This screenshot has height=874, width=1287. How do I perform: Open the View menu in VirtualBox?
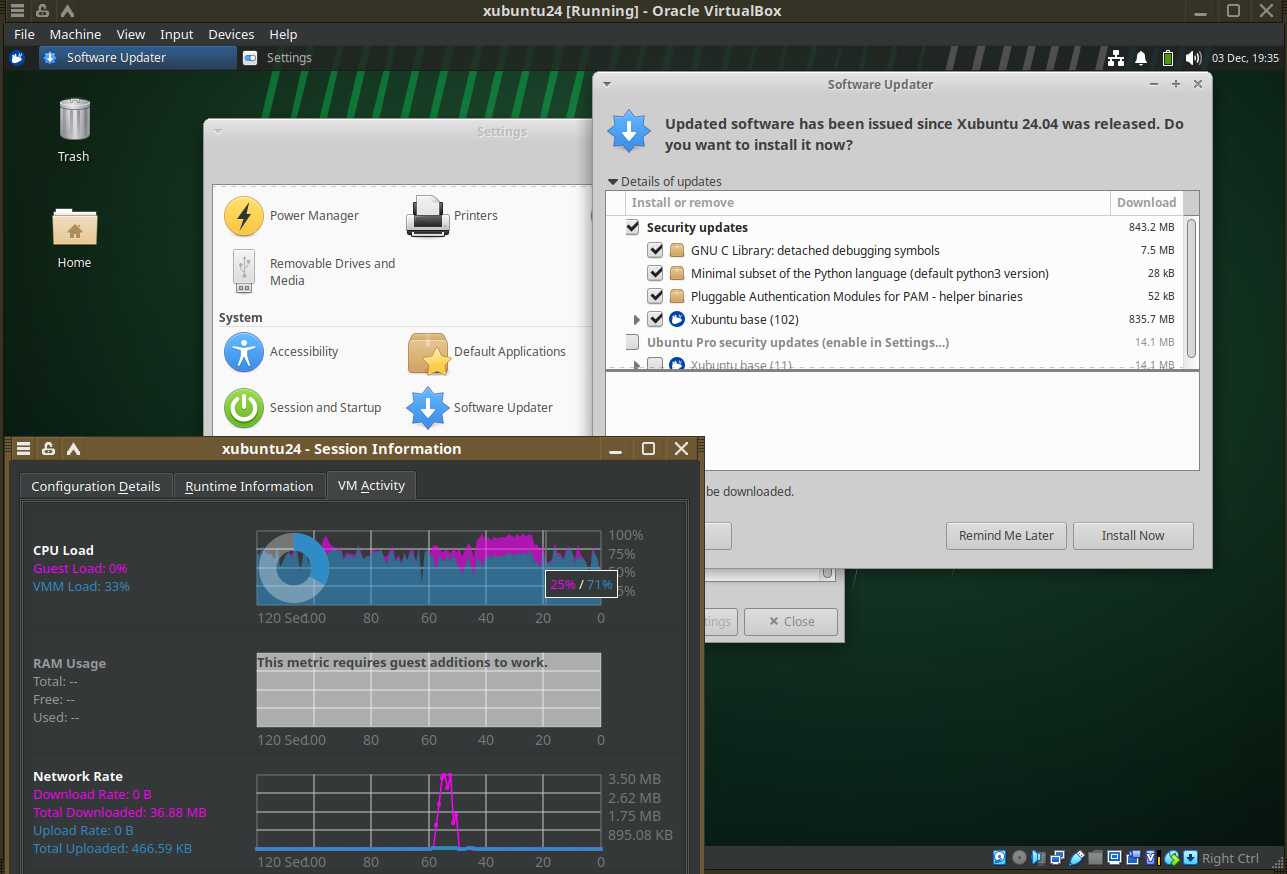point(131,34)
